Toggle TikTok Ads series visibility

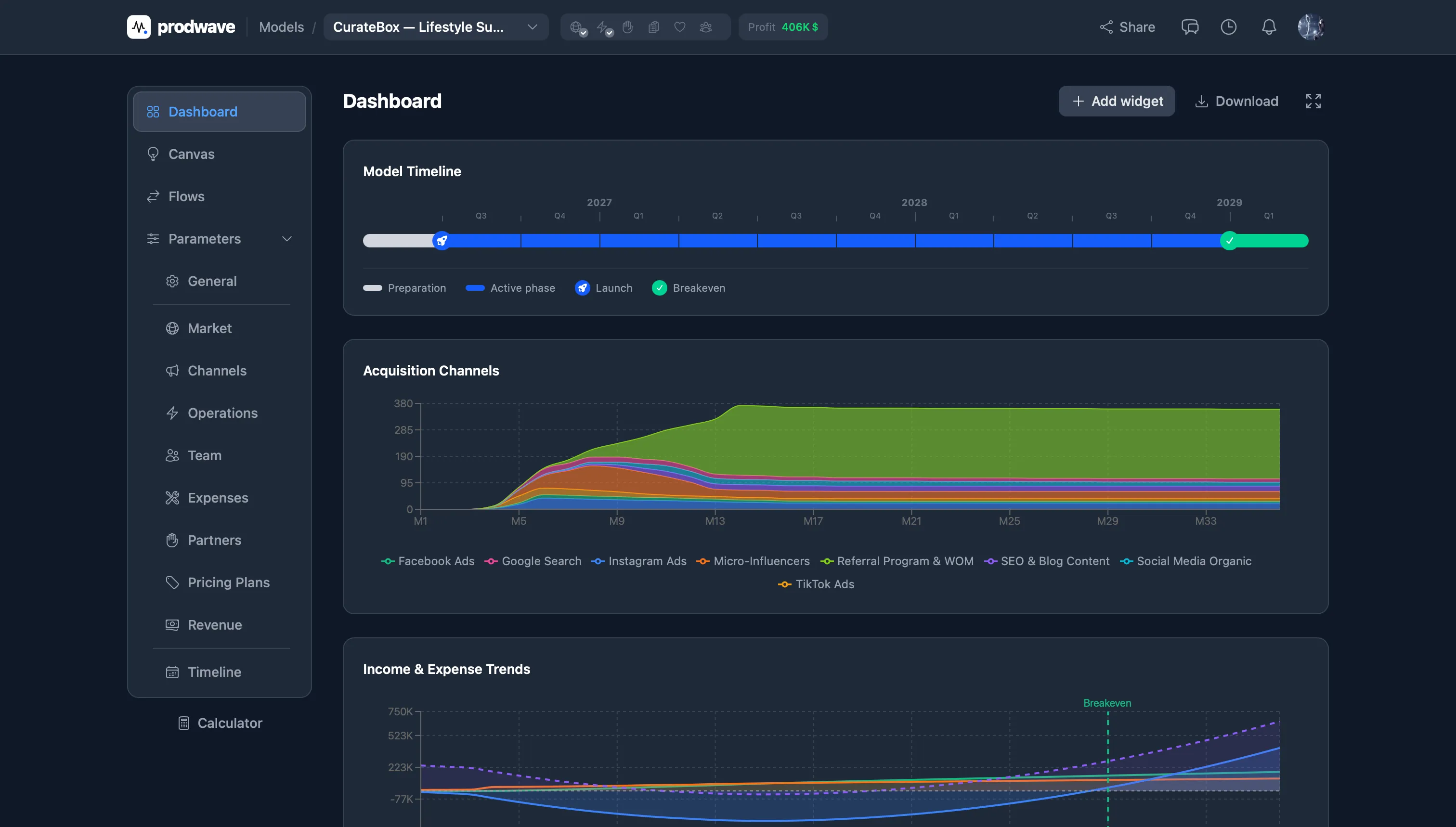816,584
